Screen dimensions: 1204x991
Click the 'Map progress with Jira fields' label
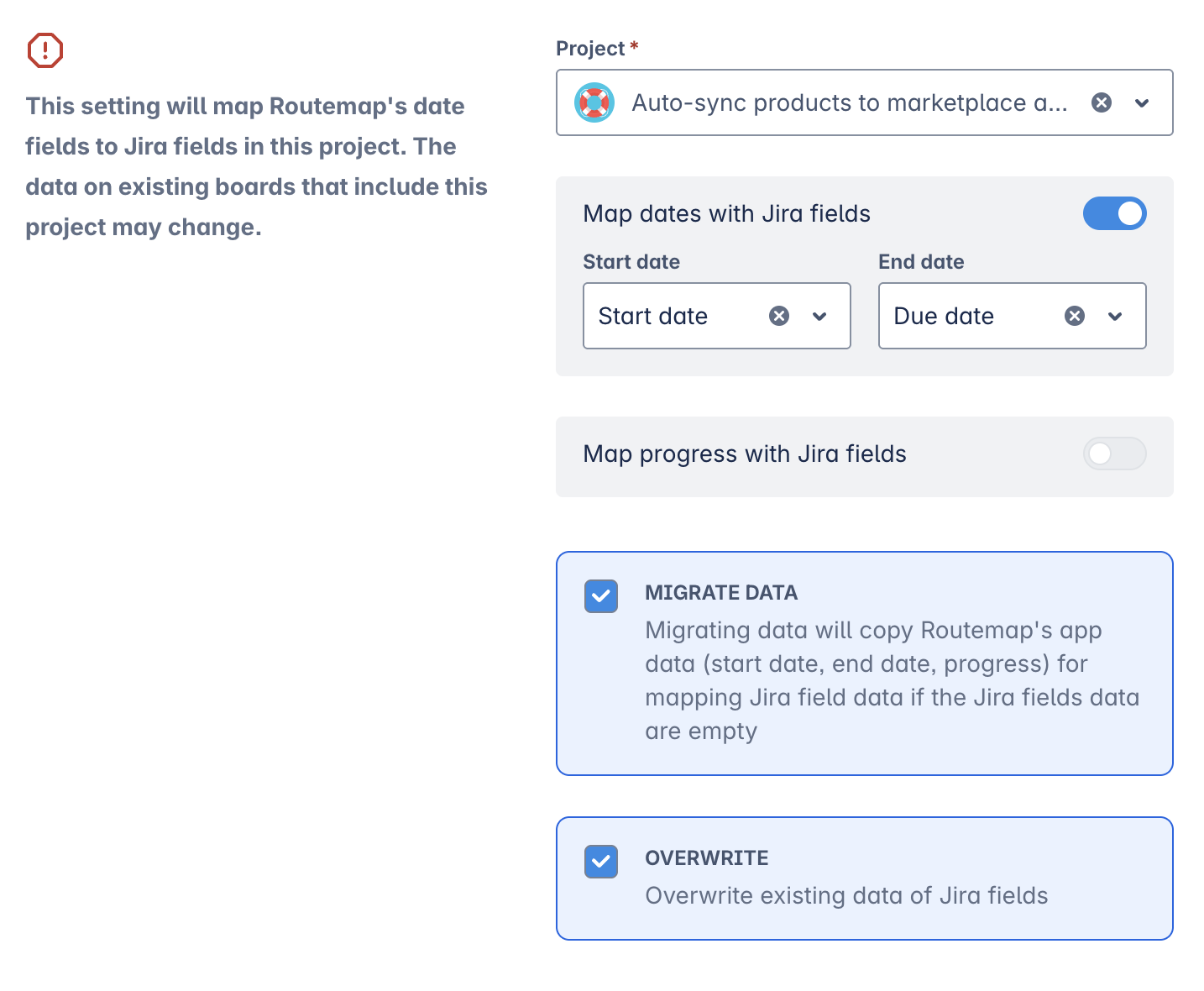[745, 454]
